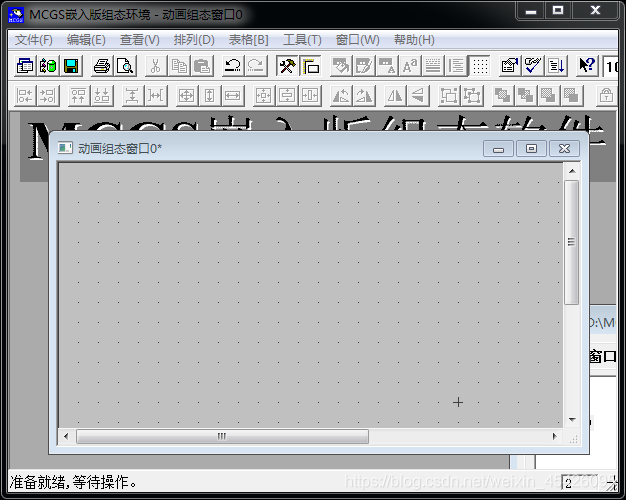
Task: Click the Paste clipboard icon
Action: tap(202, 66)
